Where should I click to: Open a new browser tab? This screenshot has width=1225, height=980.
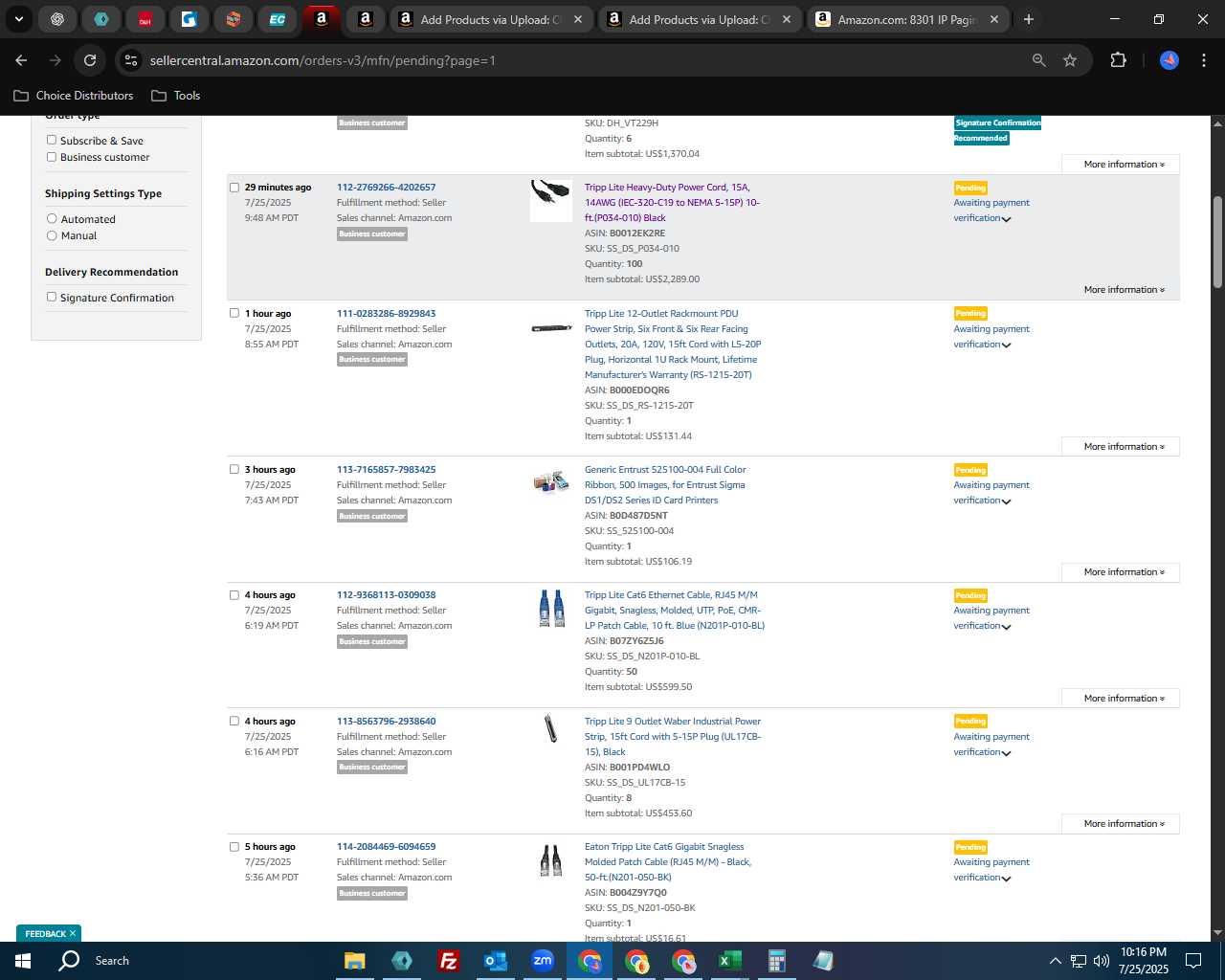click(1029, 19)
